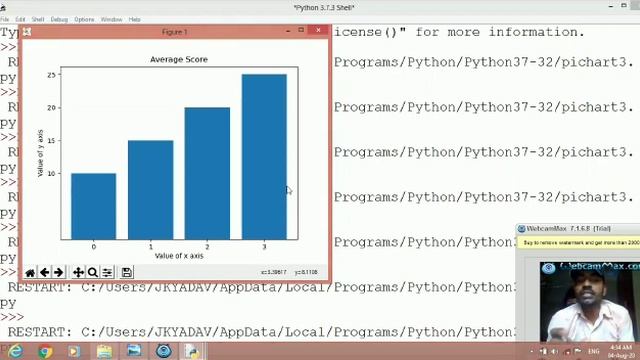
Task: Open the picture viewer taskbar icon
Action: [x=134, y=351]
